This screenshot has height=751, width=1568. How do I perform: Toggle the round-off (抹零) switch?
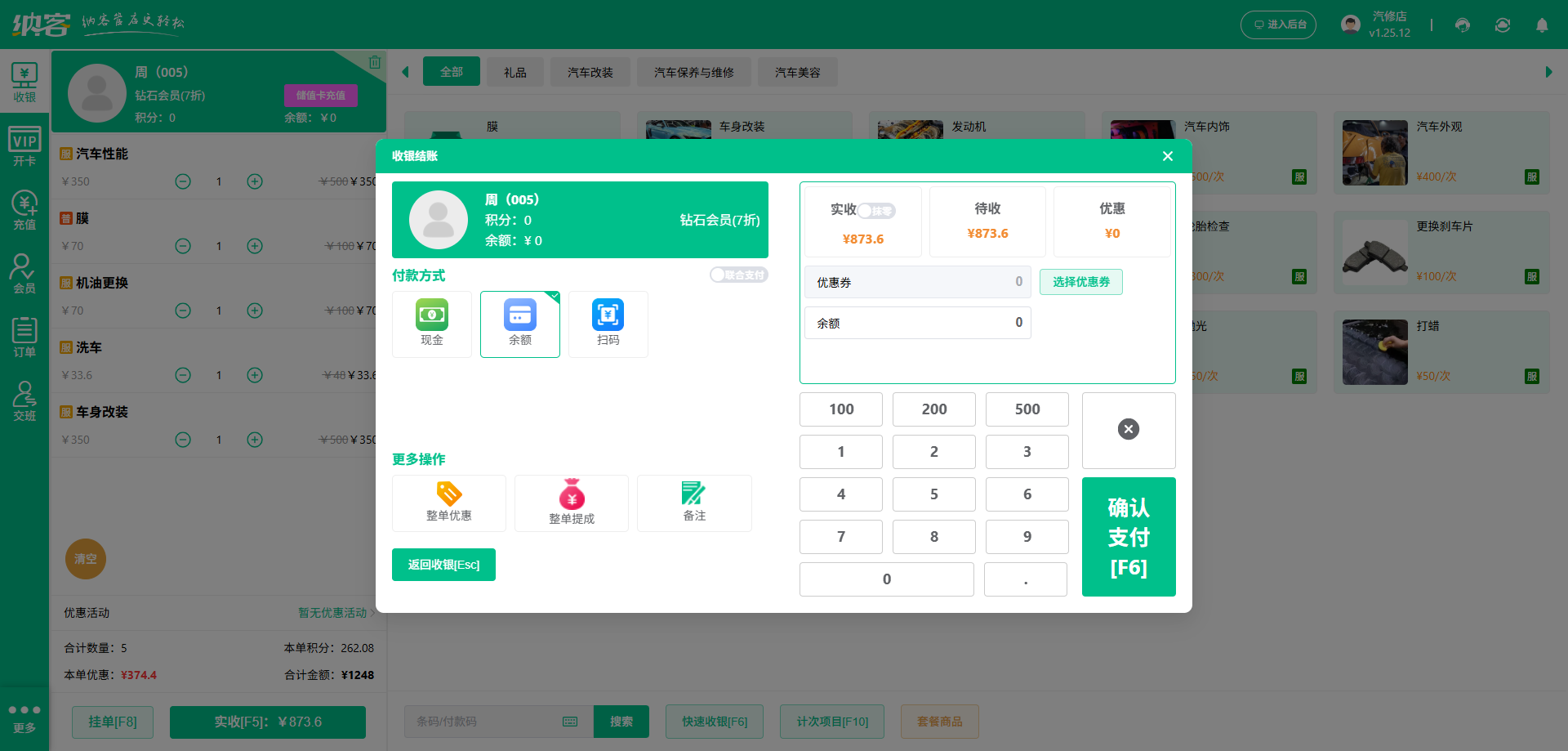[876, 211]
